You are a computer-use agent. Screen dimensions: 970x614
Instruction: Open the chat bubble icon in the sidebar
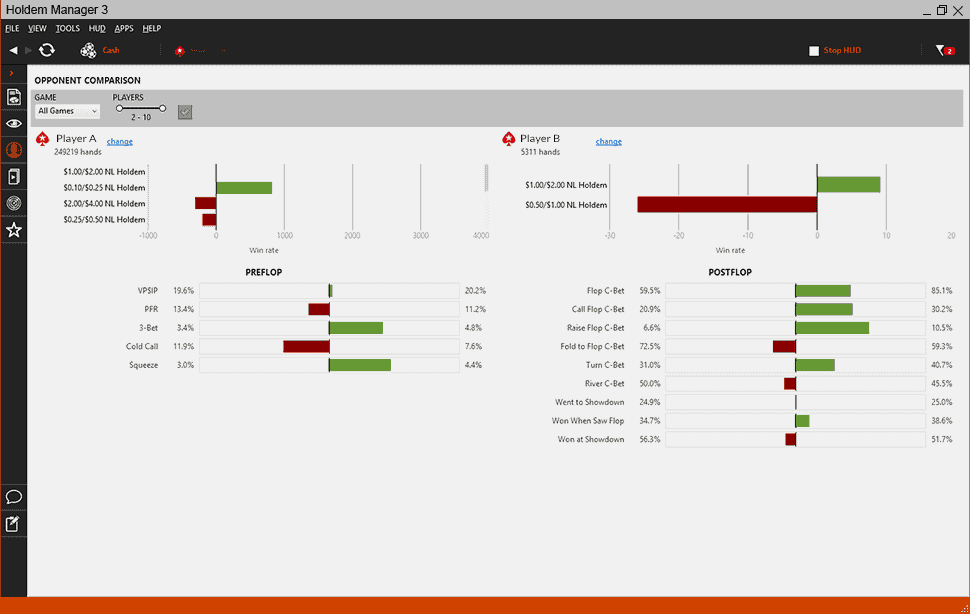[14, 497]
